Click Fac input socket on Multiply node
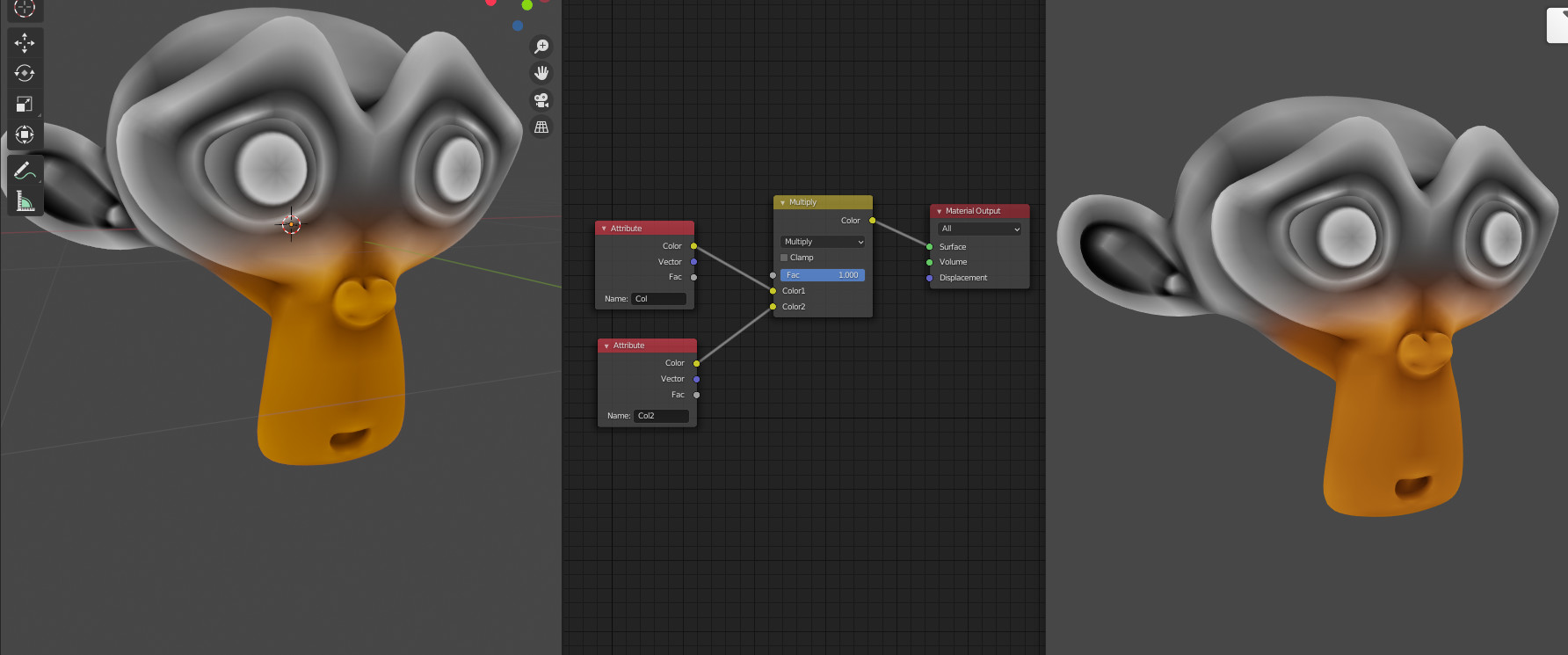The height and width of the screenshot is (655, 1568). [773, 275]
